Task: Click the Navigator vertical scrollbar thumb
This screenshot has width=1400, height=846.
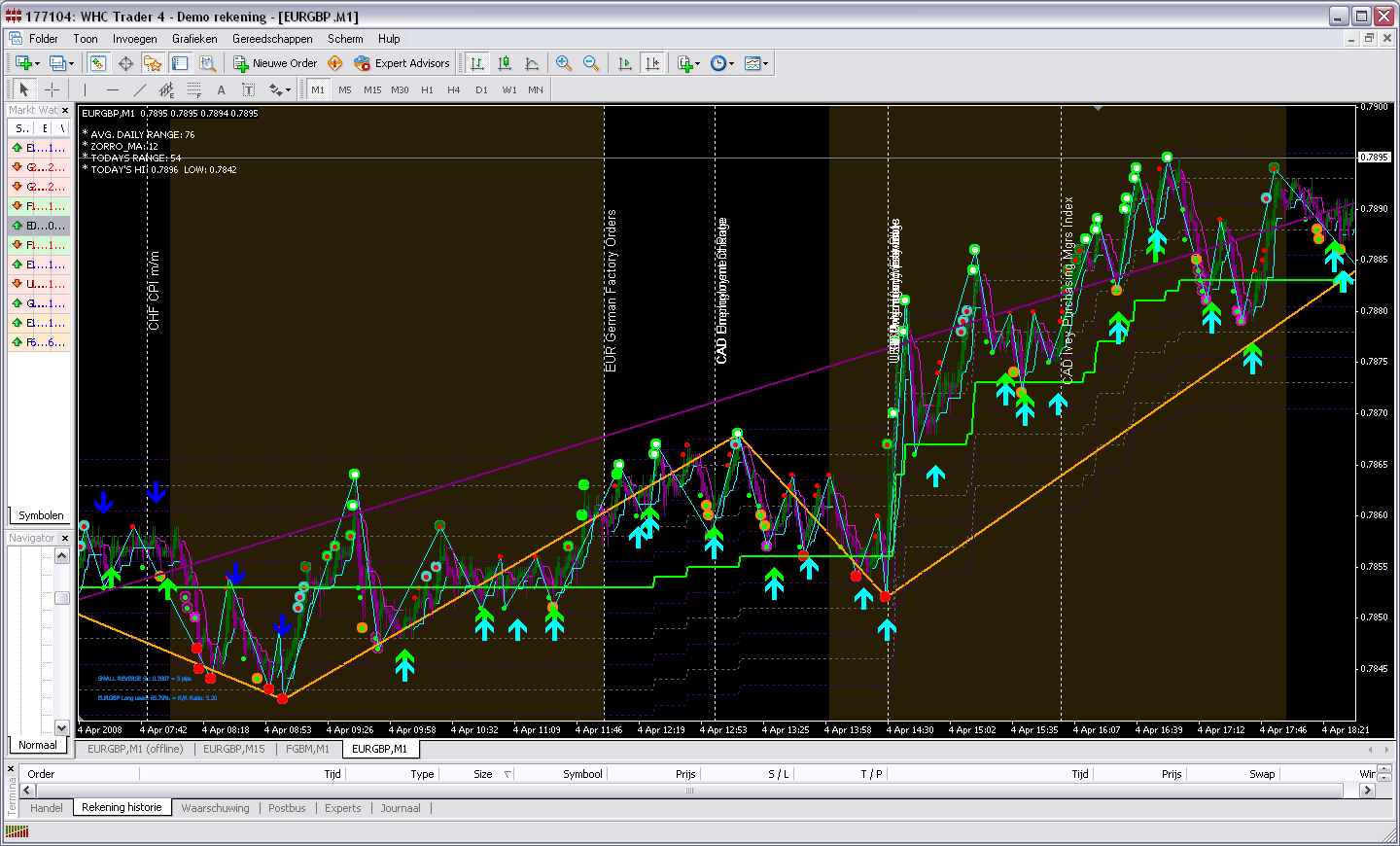Action: 62,598
